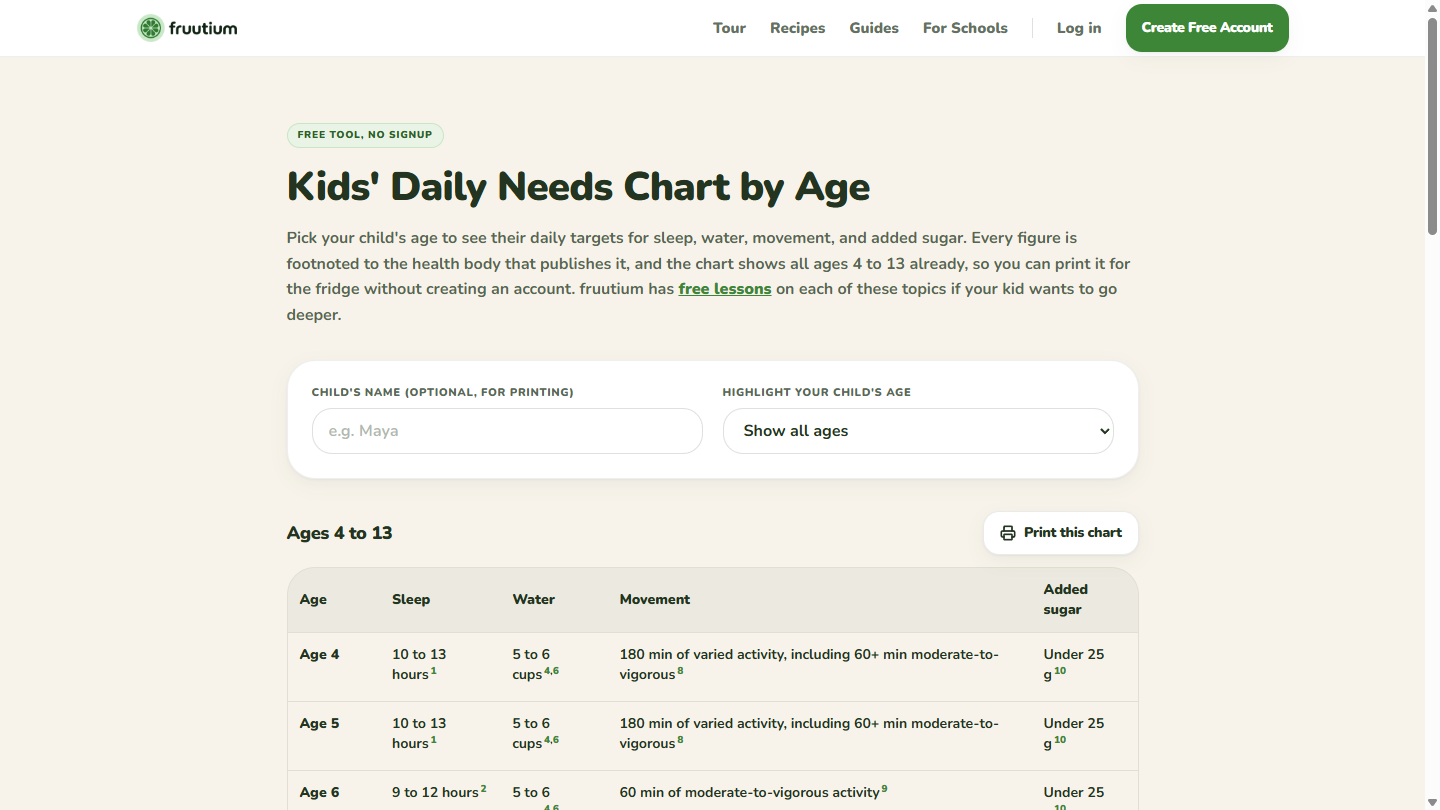Click footnote 4,6 in Age 4 water cell
This screenshot has height=810, width=1440.
(x=551, y=671)
